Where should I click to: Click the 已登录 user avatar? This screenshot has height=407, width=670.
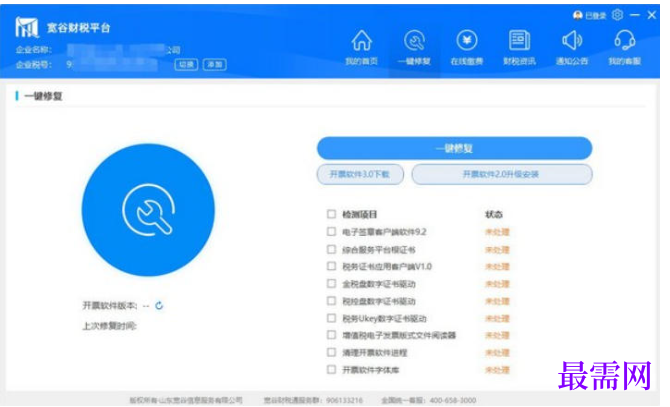(x=577, y=16)
